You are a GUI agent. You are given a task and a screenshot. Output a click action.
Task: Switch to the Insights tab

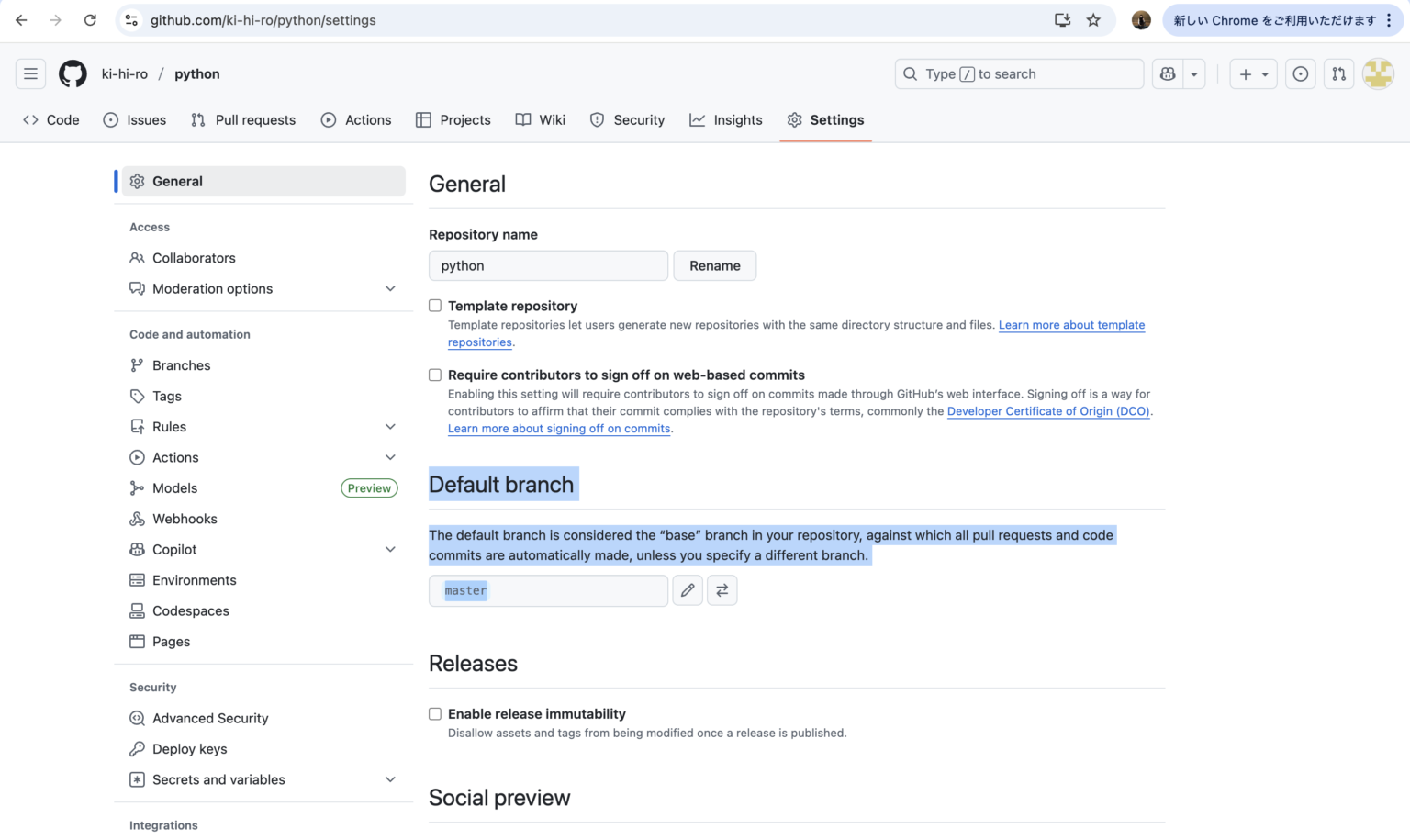[x=726, y=119]
